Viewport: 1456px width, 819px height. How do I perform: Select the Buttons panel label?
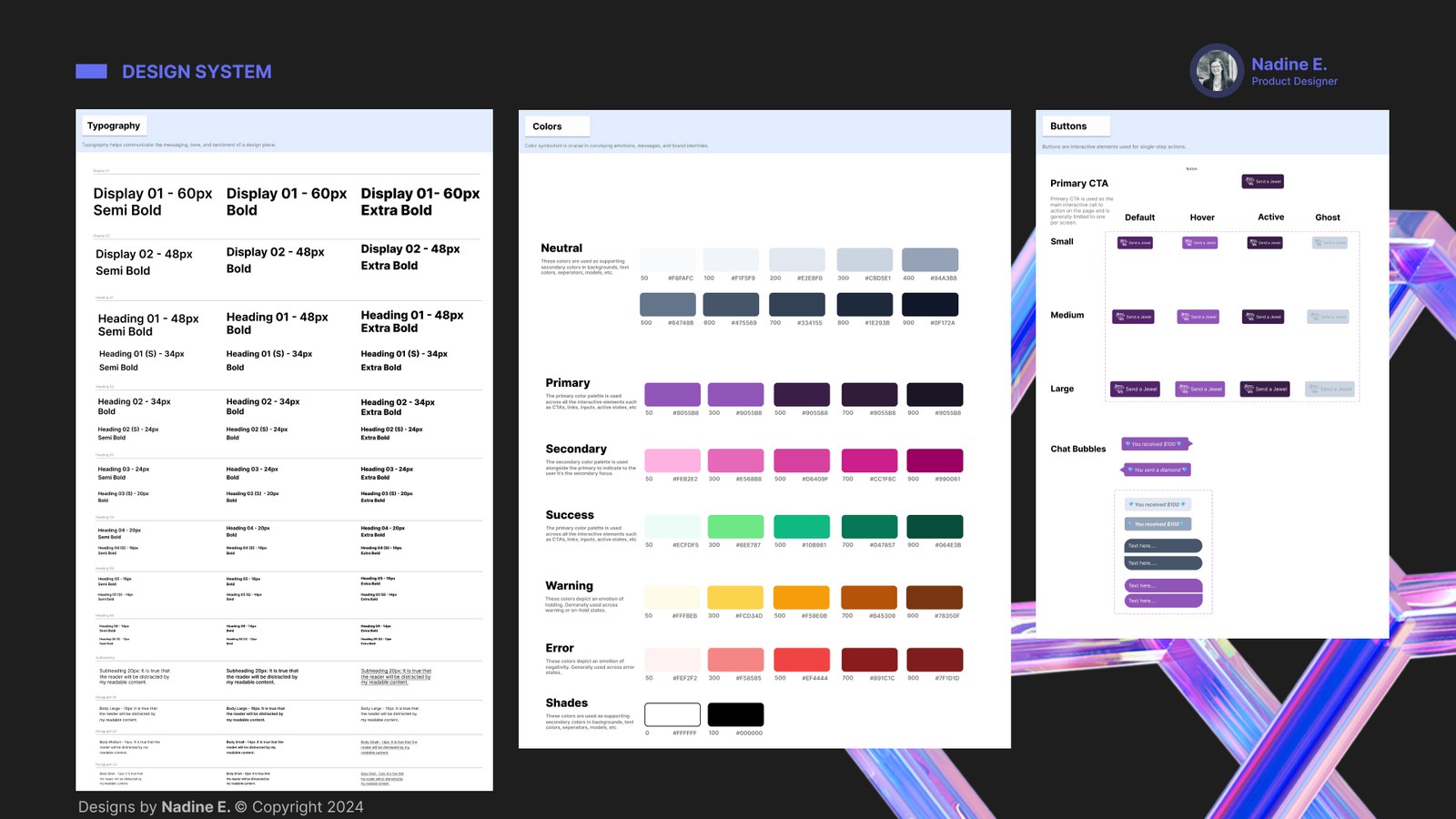pos(1076,126)
